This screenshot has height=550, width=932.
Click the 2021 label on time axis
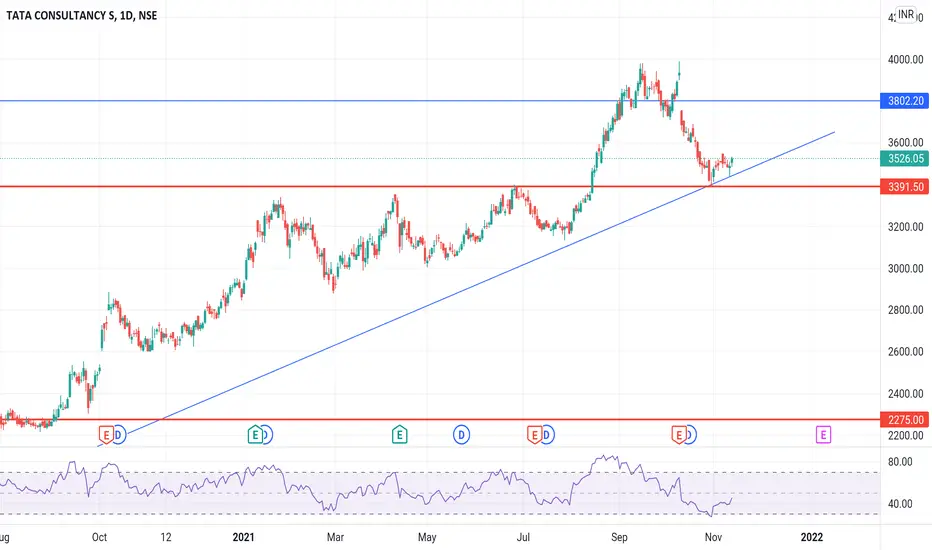(x=244, y=537)
